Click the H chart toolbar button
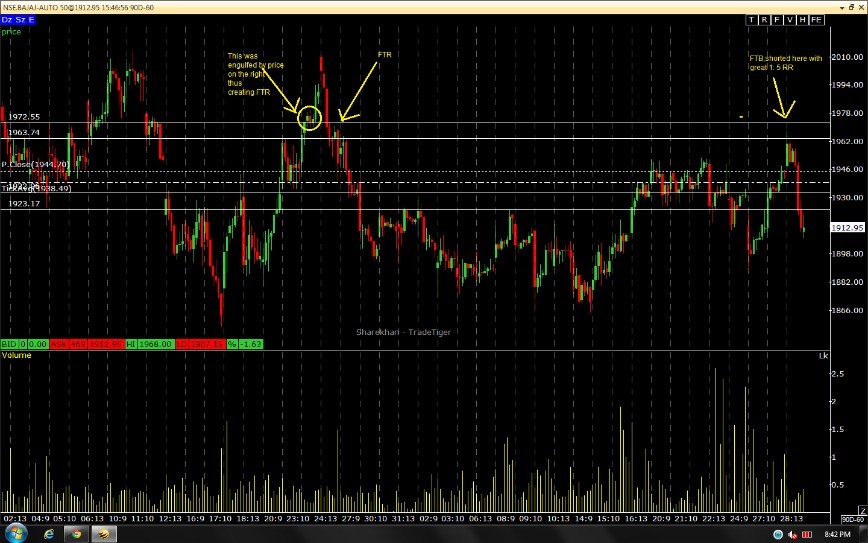Image resolution: width=868 pixels, height=543 pixels. coord(802,20)
